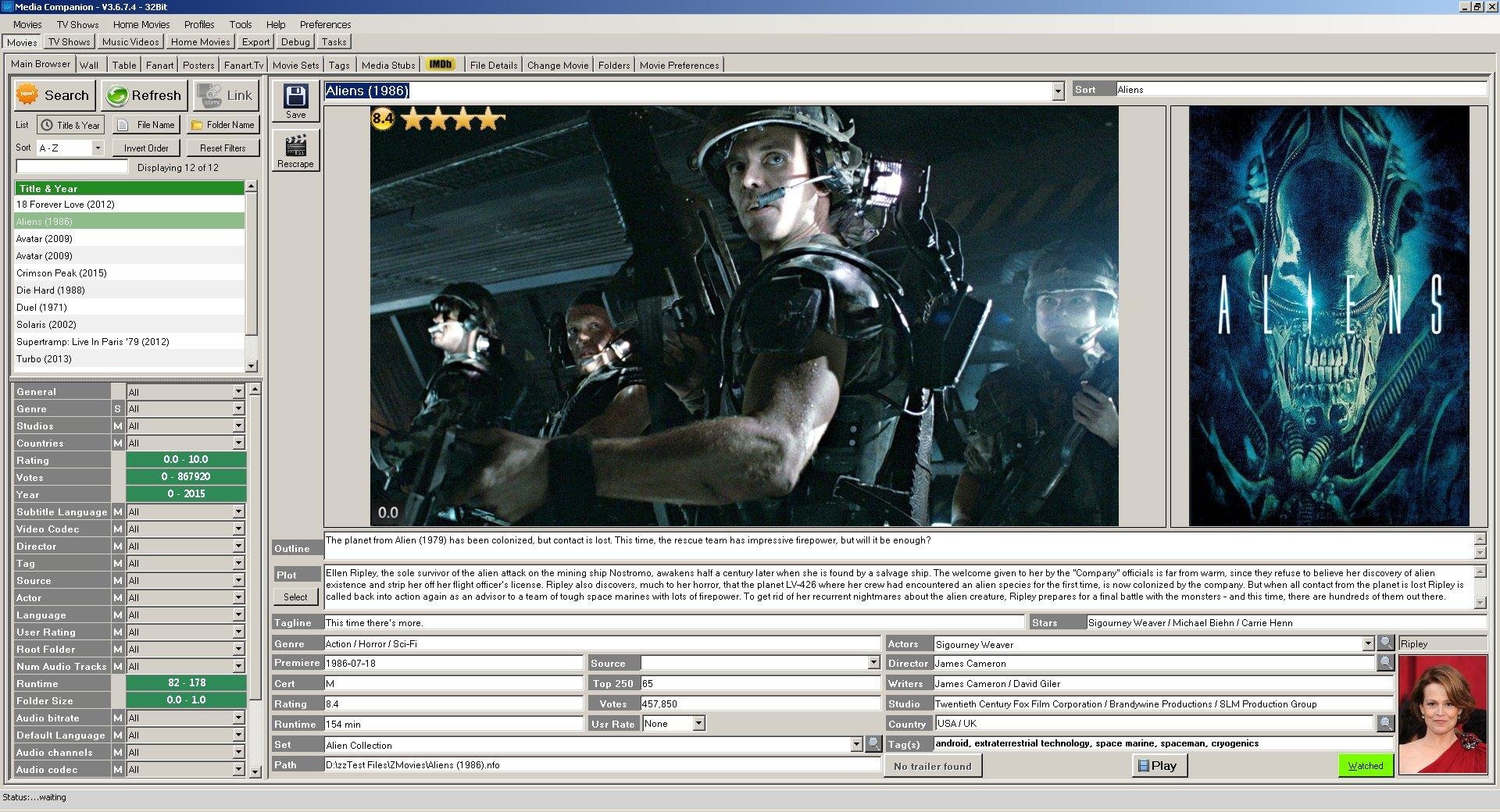Switch to the Wall tab

point(89,65)
